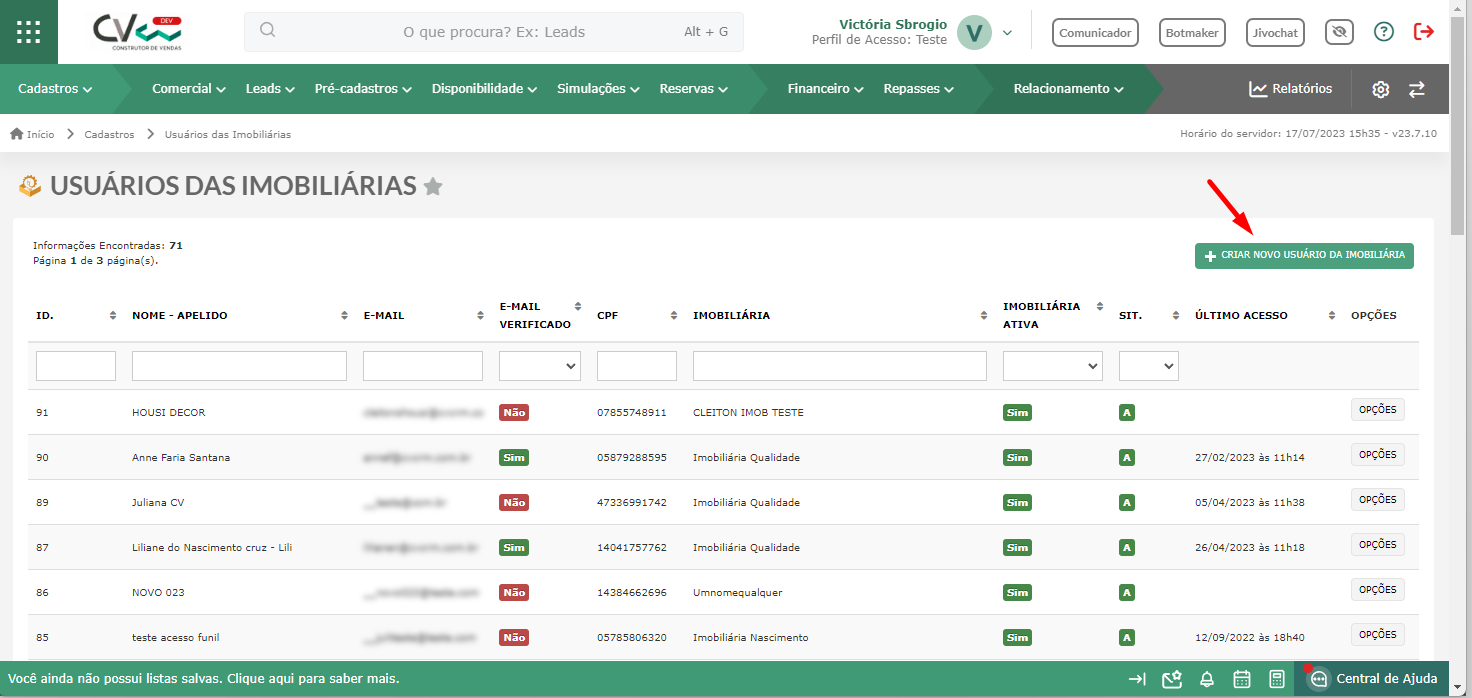Open the Sit. filter dropdown
This screenshot has height=698, width=1472.
click(x=1149, y=366)
